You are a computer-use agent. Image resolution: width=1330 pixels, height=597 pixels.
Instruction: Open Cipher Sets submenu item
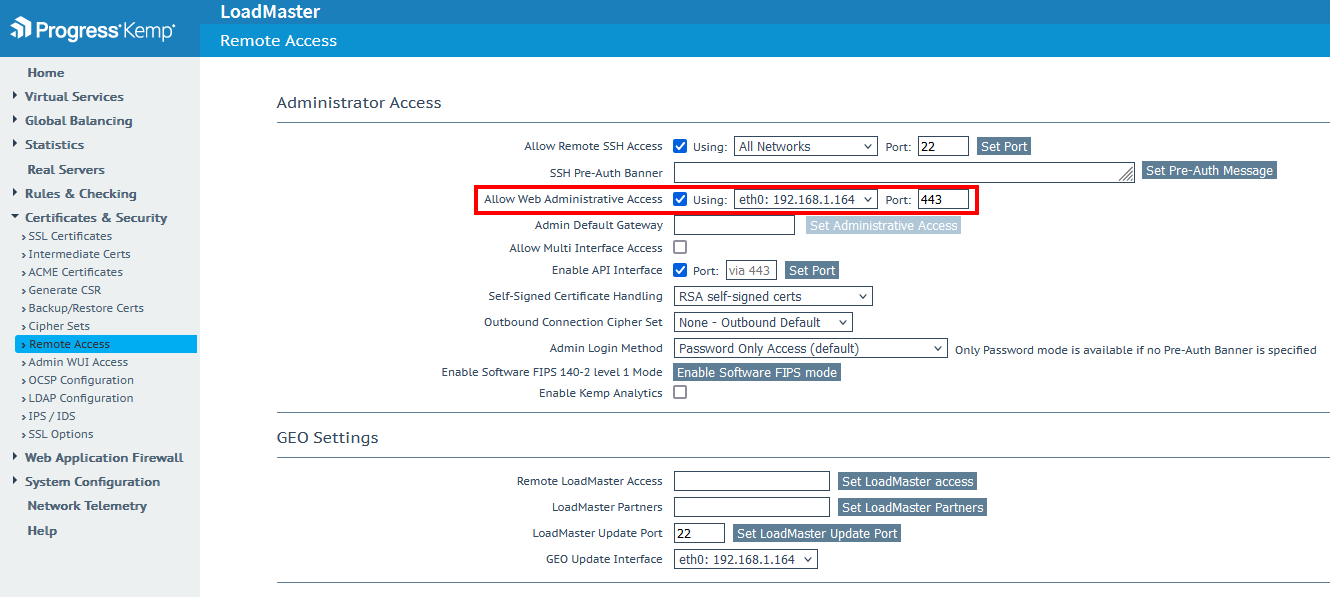[59, 326]
